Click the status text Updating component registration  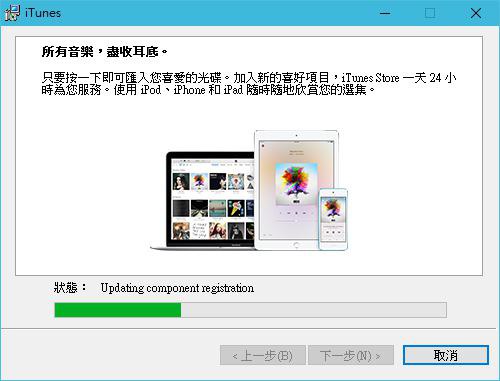177,288
